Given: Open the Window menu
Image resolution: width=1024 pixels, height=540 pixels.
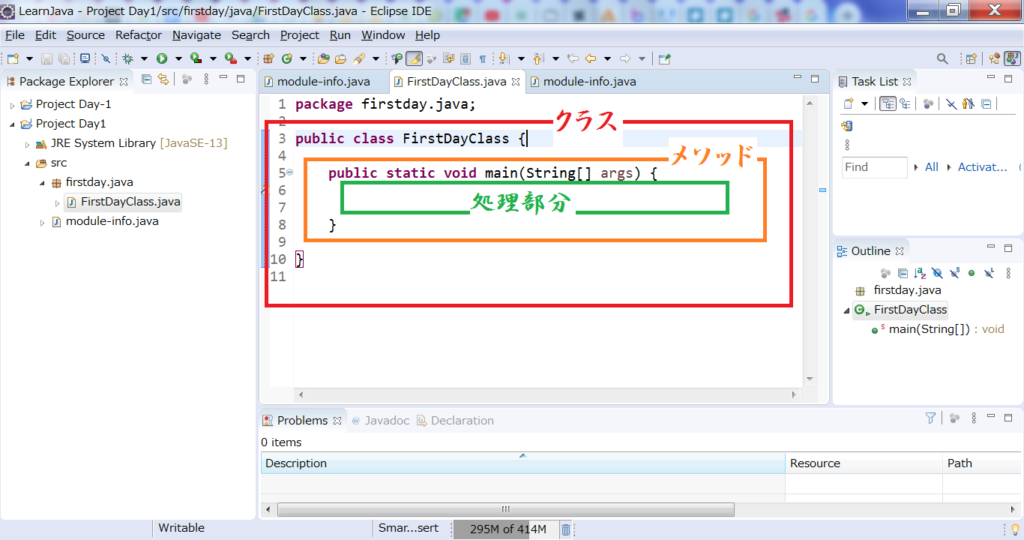Looking at the screenshot, I should pyautogui.click(x=383, y=35).
